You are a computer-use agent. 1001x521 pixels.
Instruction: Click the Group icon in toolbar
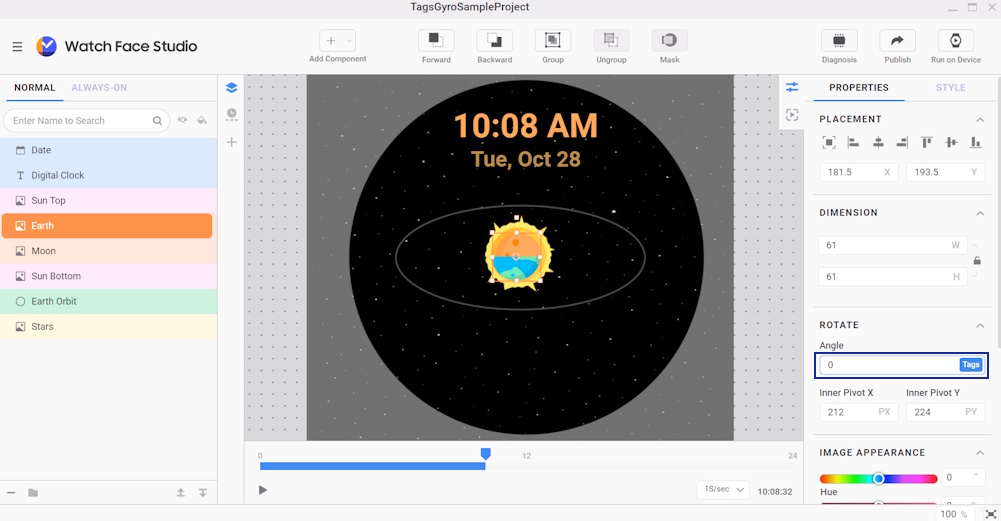point(552,40)
